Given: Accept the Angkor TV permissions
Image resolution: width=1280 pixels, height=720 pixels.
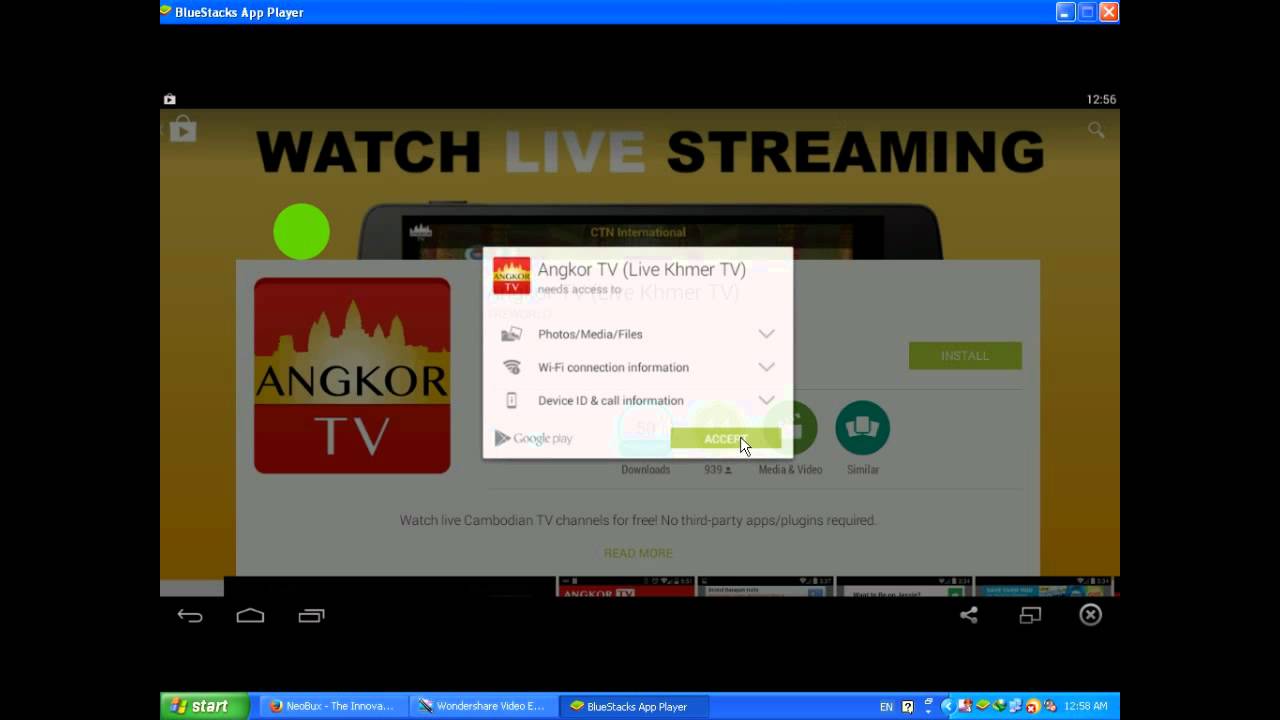Looking at the screenshot, I should (725, 439).
